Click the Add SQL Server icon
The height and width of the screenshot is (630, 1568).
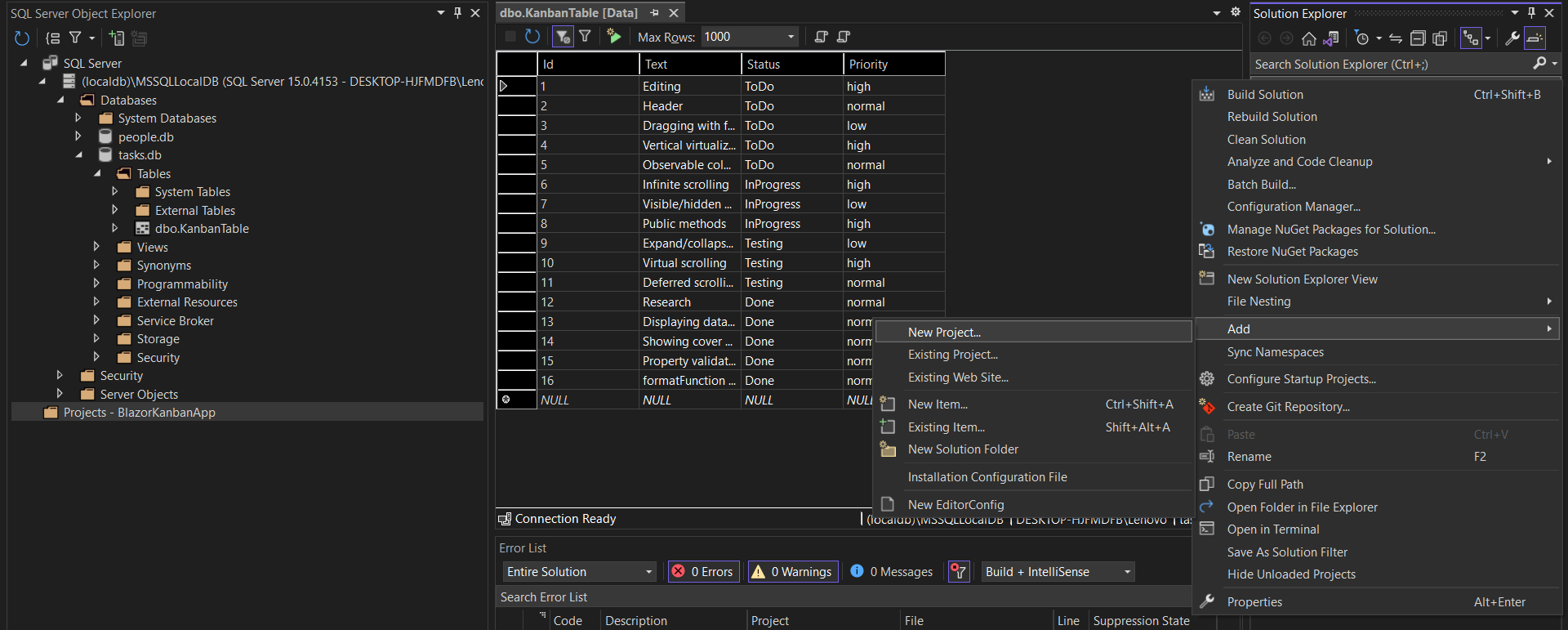click(117, 38)
